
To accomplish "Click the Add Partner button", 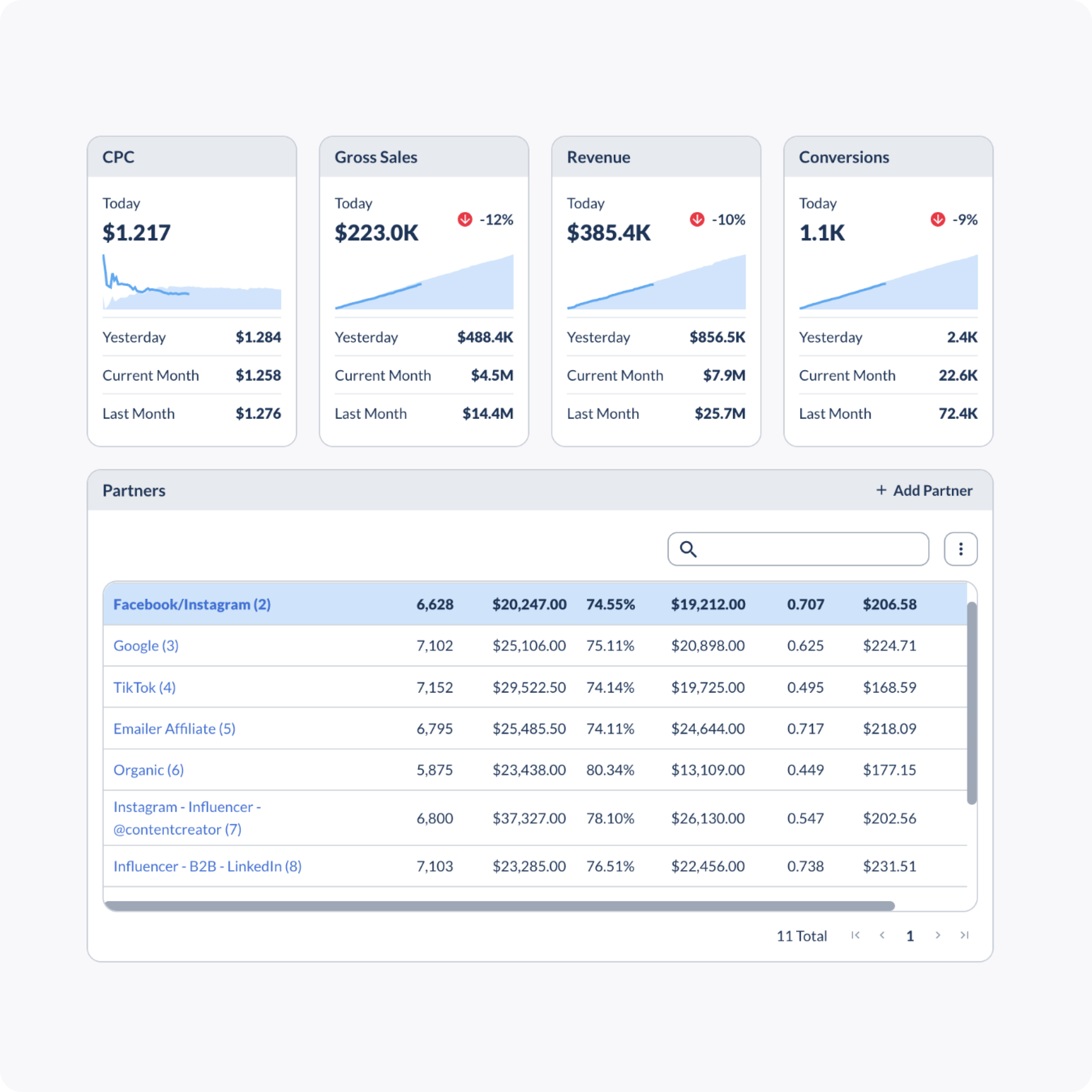I will click(932, 491).
